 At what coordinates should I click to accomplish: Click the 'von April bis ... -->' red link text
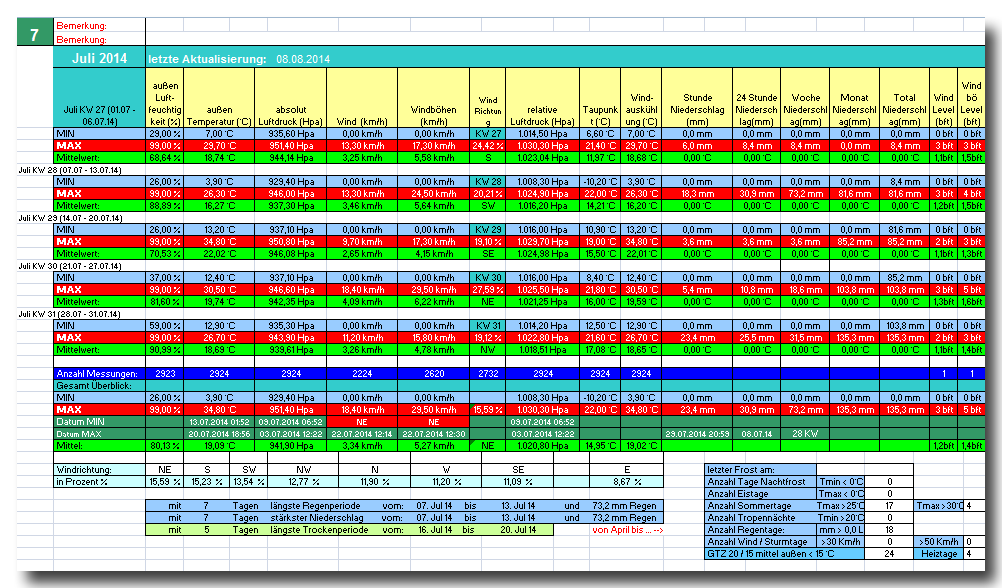(x=628, y=530)
